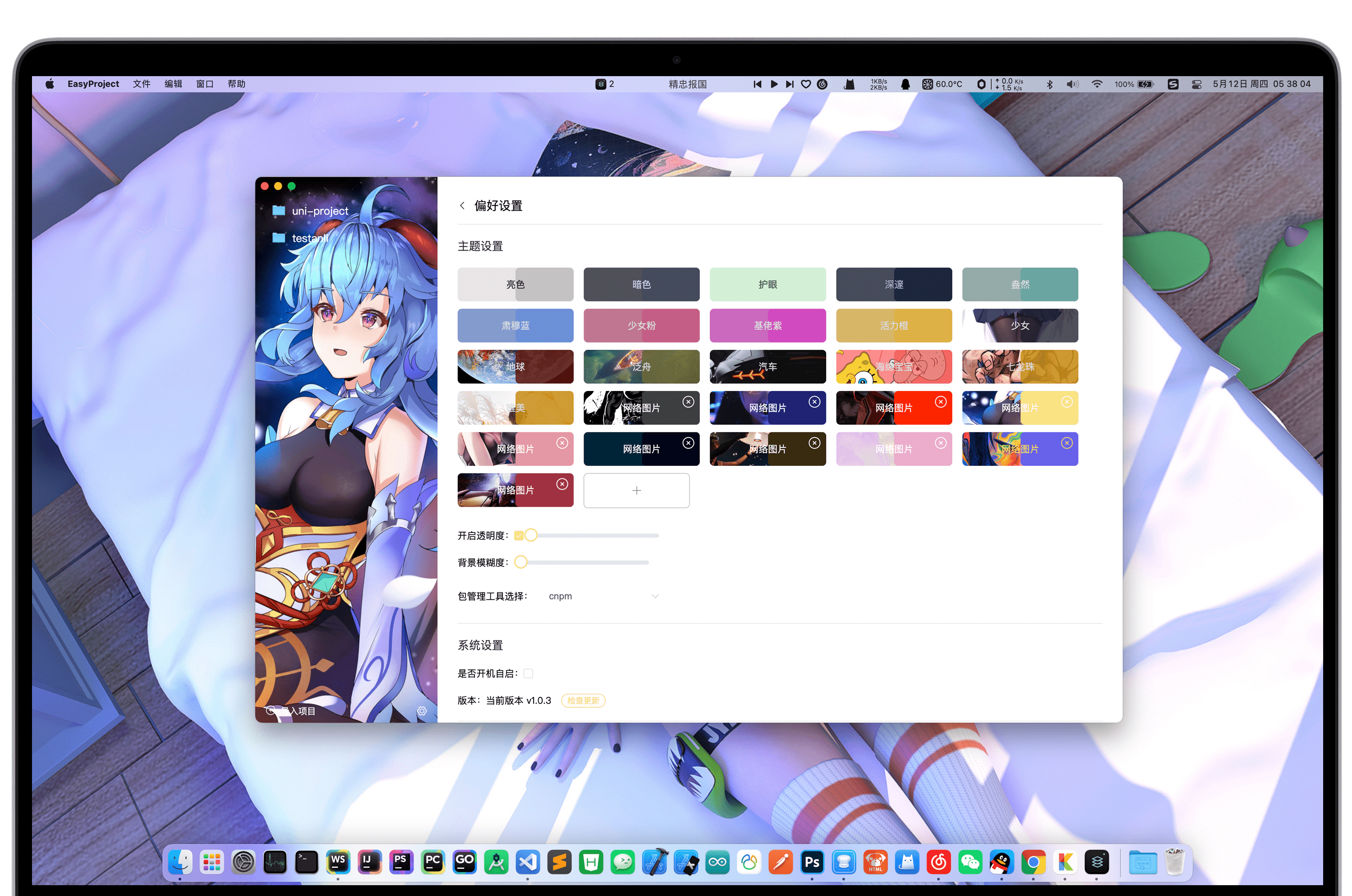Open the 帮助 menu
Screen dimensions: 1352x896
tap(236, 84)
